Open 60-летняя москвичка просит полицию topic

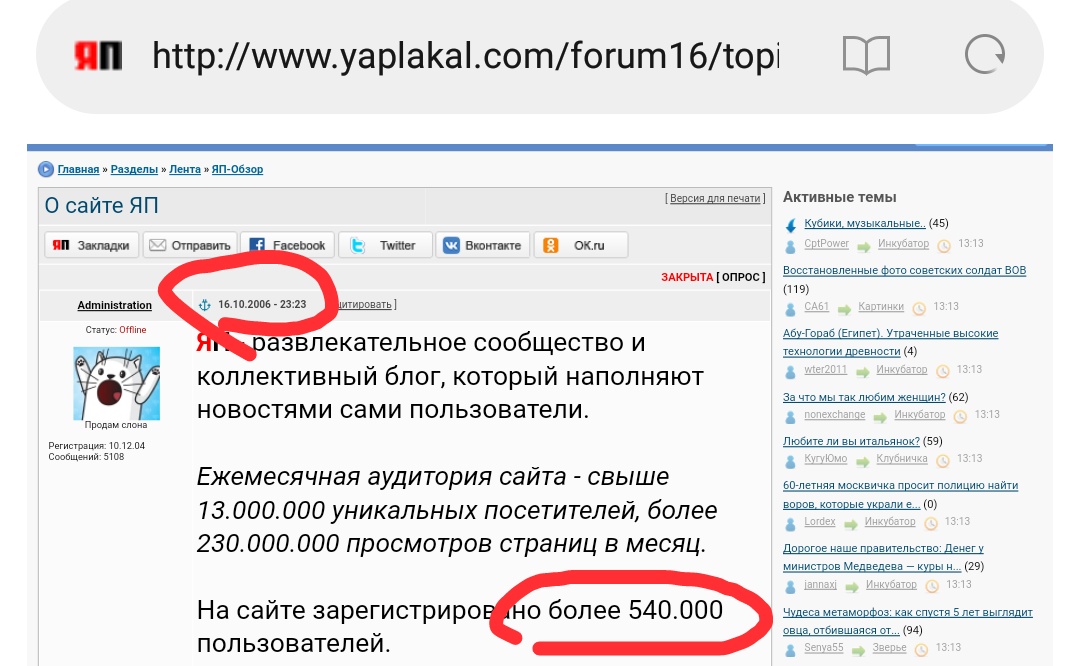click(900, 494)
